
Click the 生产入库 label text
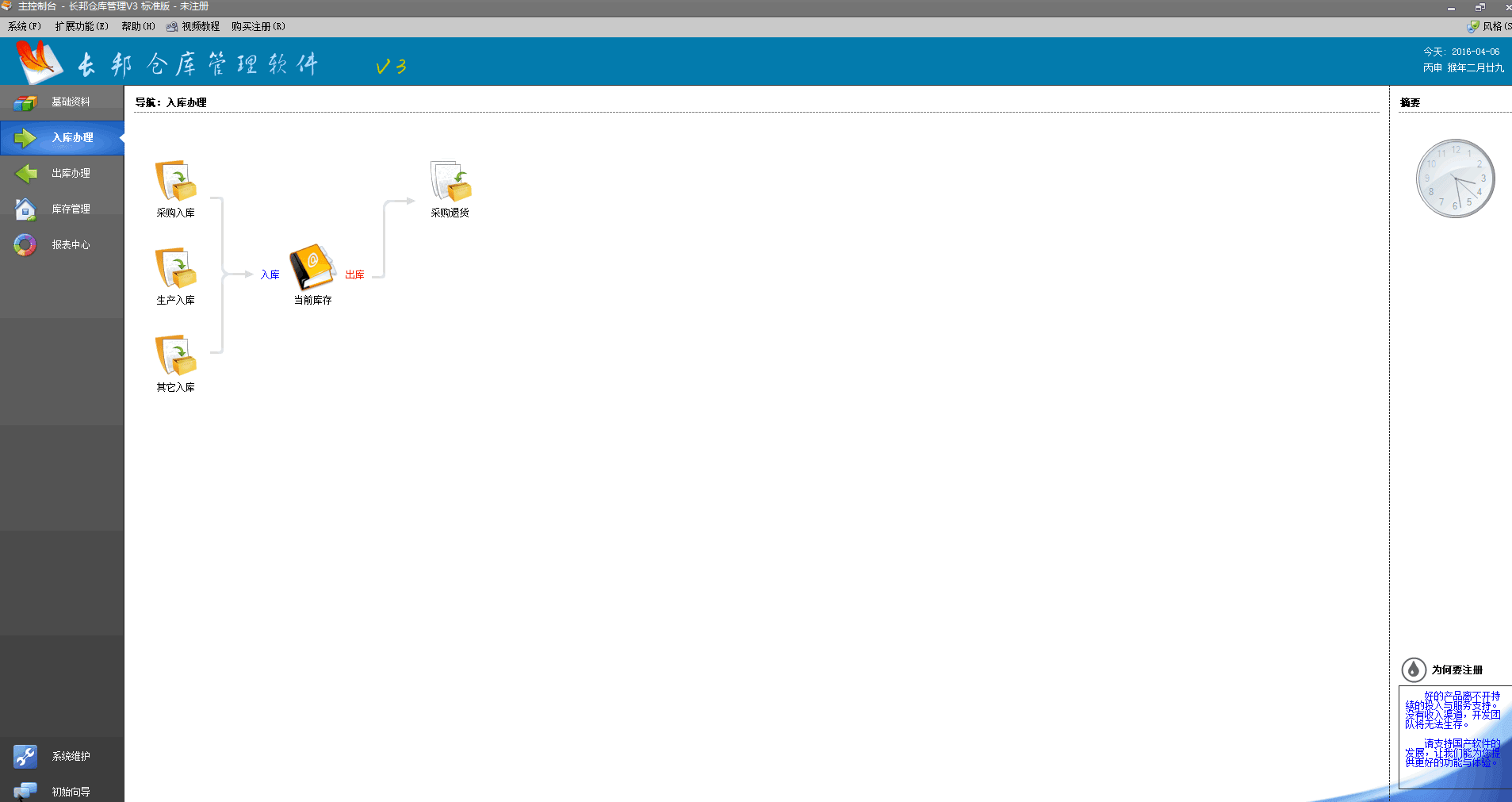point(175,300)
